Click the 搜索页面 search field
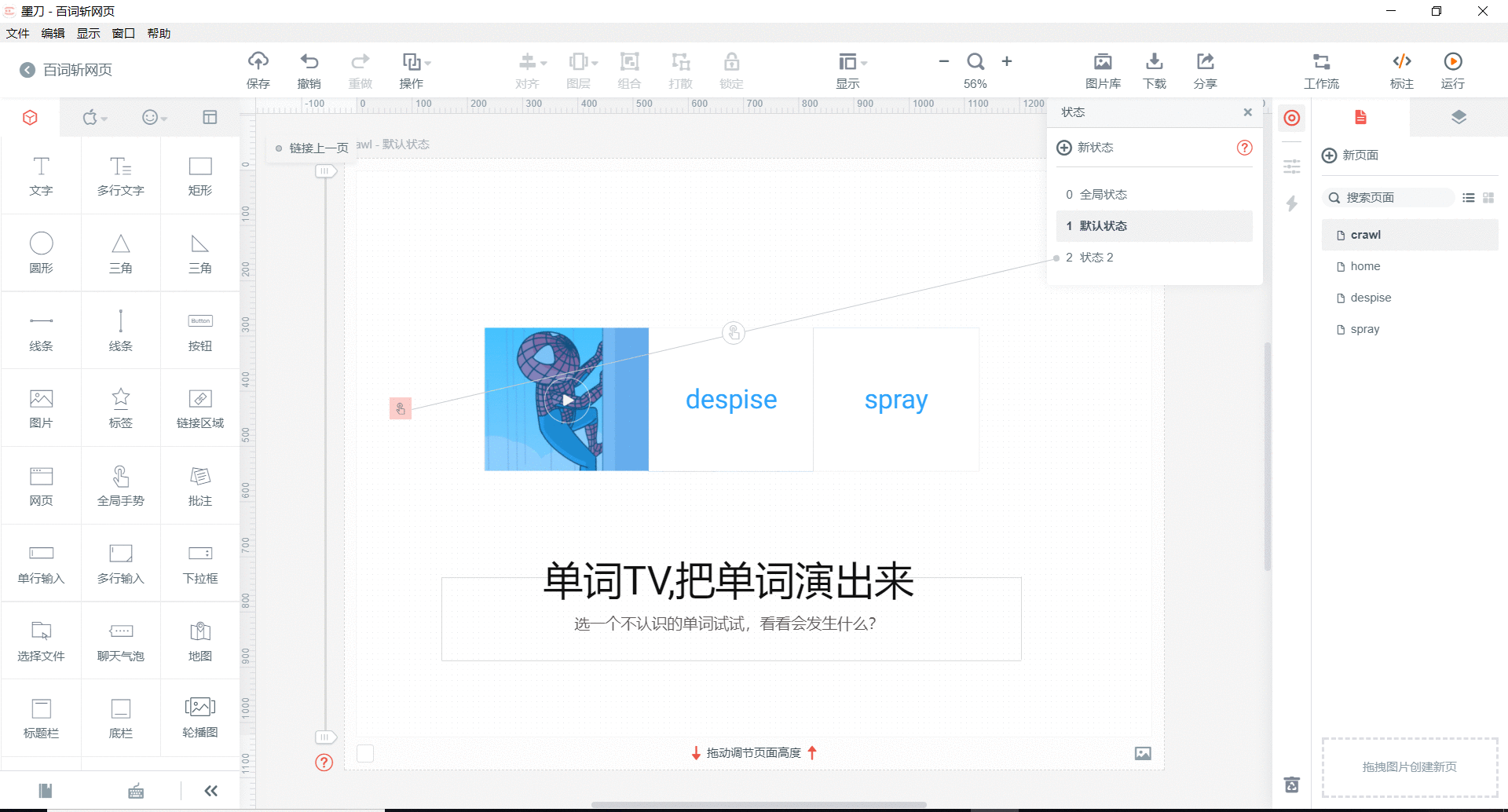Viewport: 1508px width, 812px height. 1388,198
